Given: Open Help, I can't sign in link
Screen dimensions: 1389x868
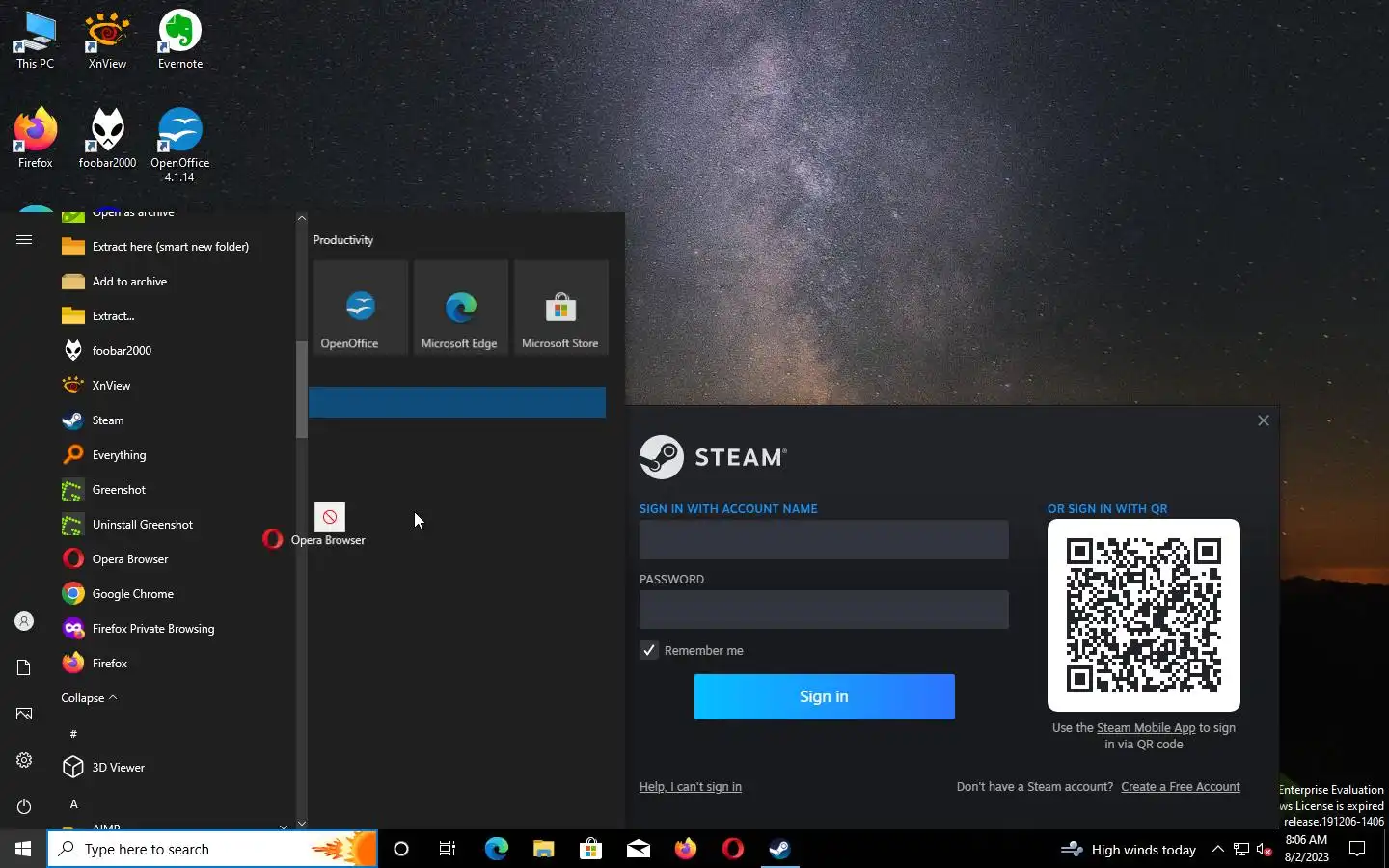Looking at the screenshot, I should (x=691, y=787).
